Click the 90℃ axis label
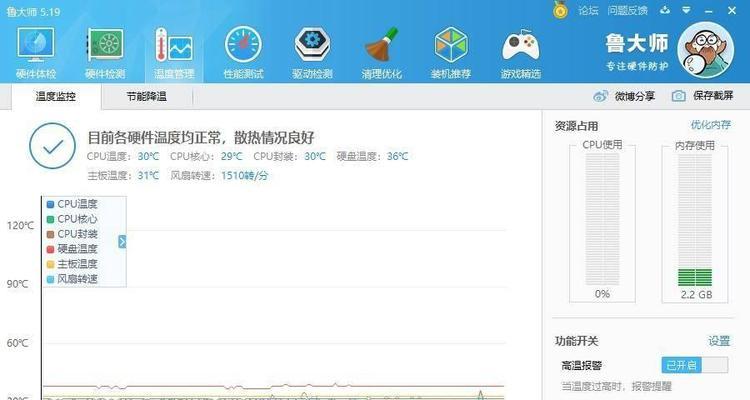 [x=18, y=284]
